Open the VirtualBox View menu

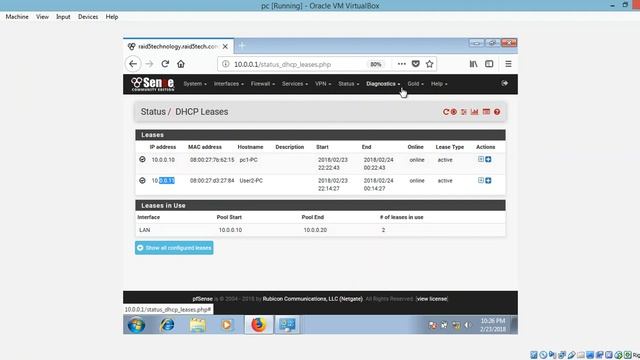point(42,17)
